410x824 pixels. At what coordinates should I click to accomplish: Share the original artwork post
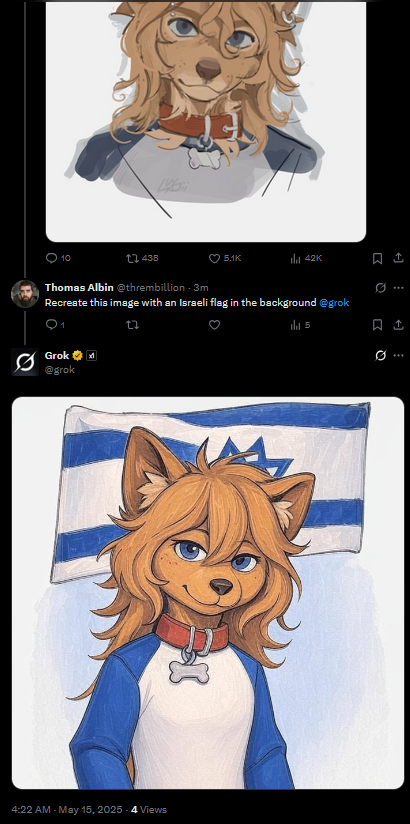pyautogui.click(x=398, y=258)
